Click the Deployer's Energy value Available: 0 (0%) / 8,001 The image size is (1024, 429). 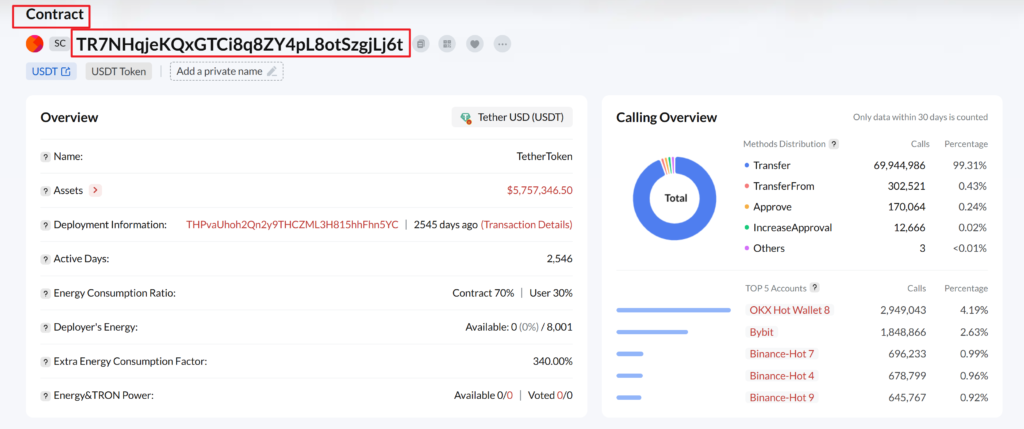519,327
